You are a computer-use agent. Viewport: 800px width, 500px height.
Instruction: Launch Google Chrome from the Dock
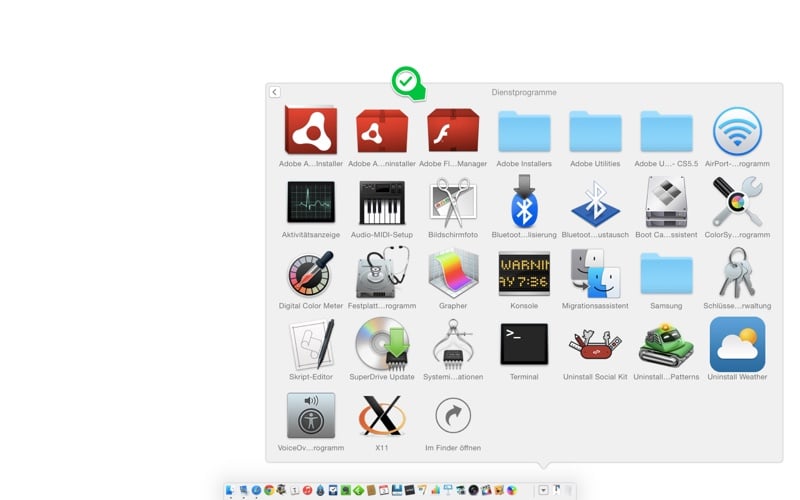(x=269, y=490)
